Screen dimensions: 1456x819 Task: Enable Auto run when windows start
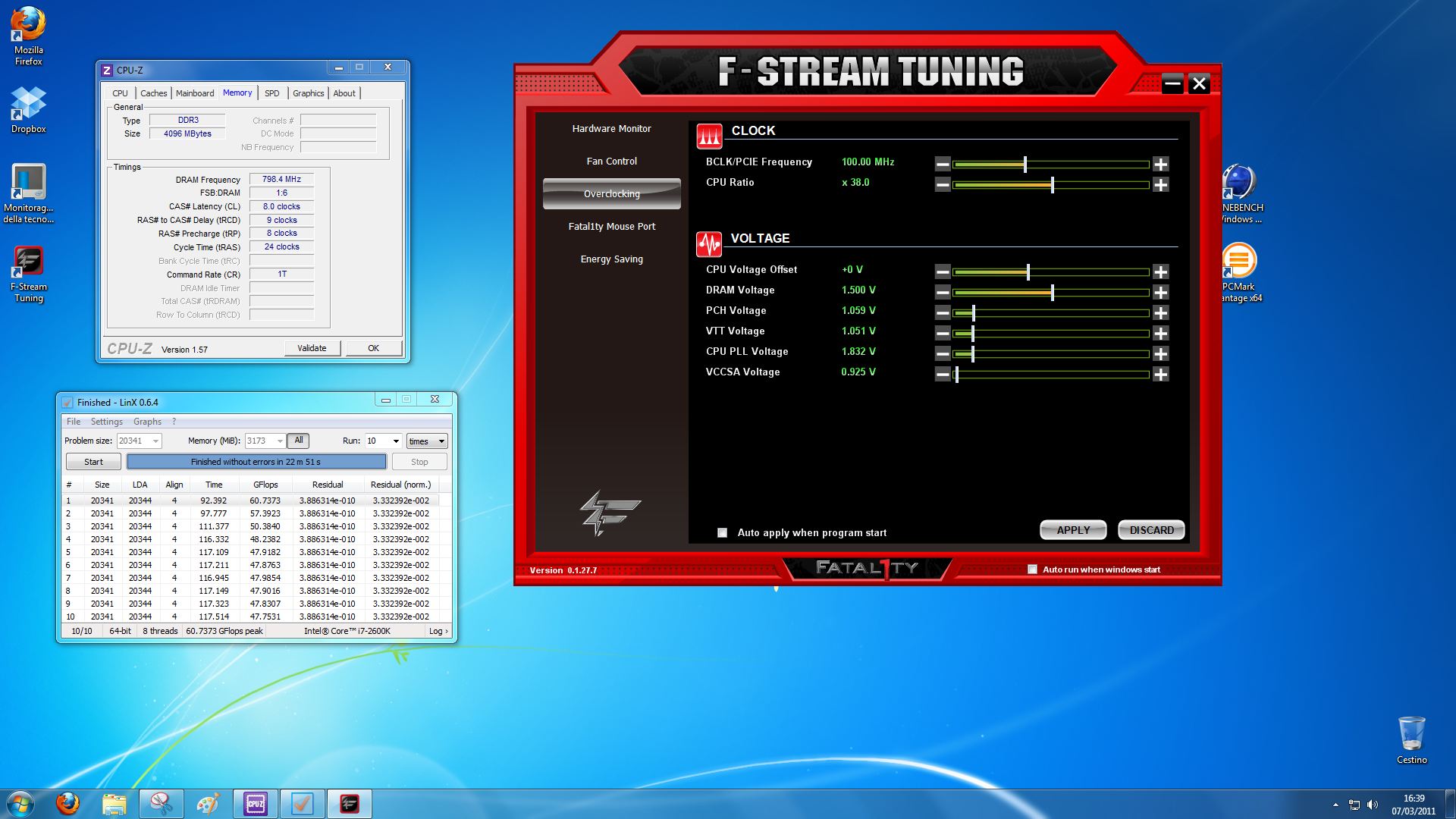[1032, 570]
